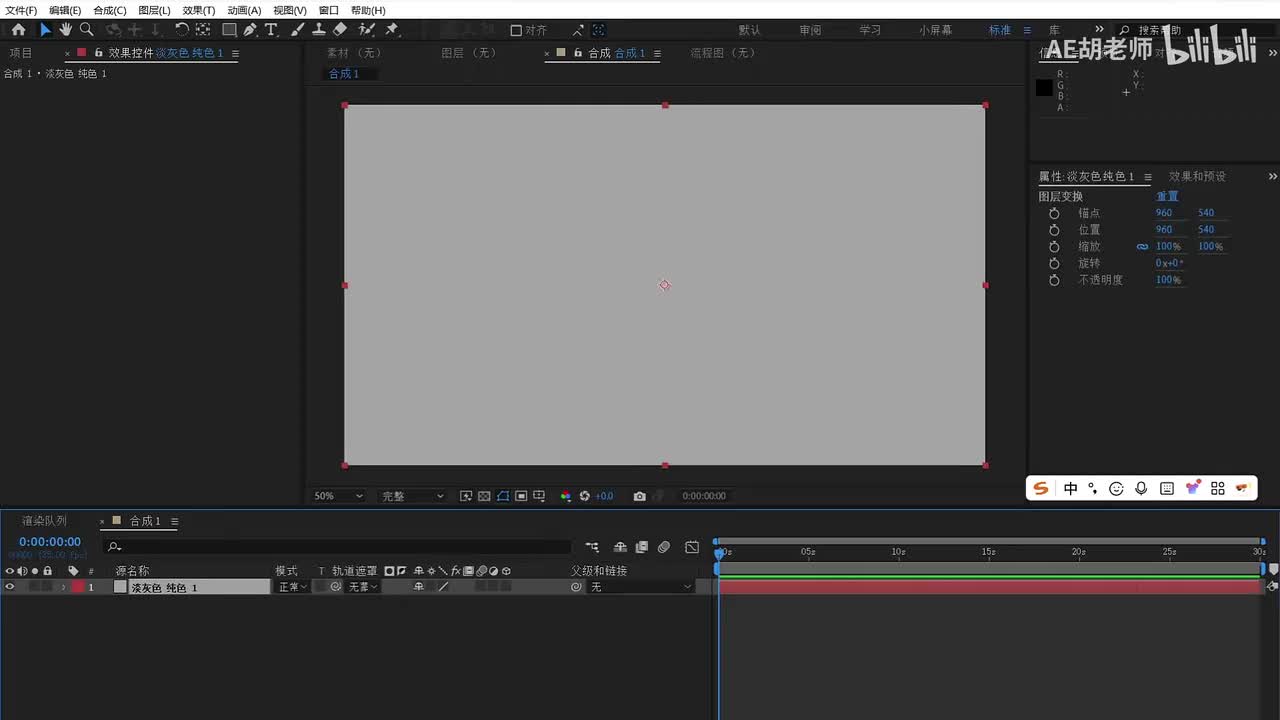Expand the overflow chevron beside 效果和预设
The image size is (1280, 720).
(1272, 176)
